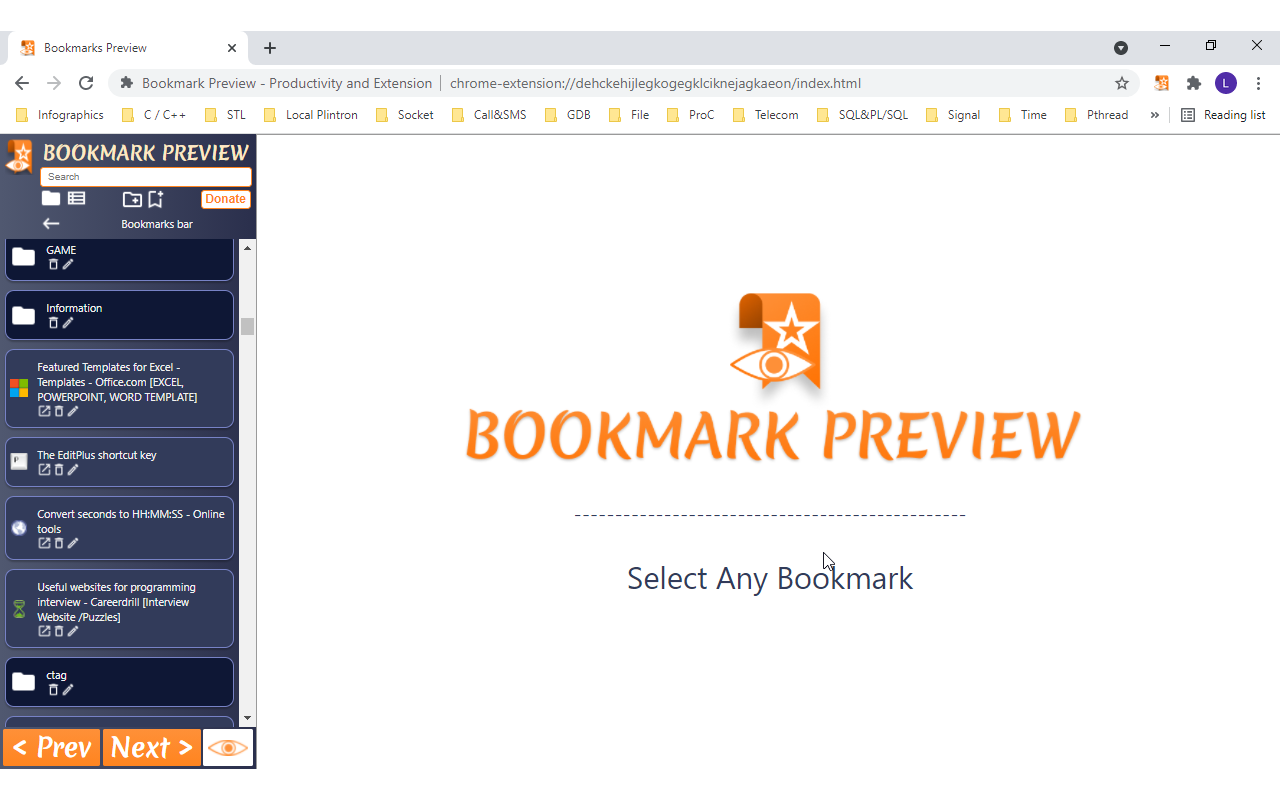The width and height of the screenshot is (1280, 800).
Task: Open the Chrome extensions puzzle icon
Action: point(1194,83)
